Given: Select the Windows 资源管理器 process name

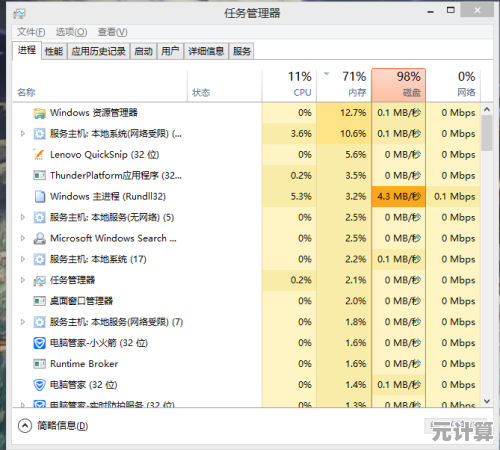Looking at the screenshot, I should 94,113.
